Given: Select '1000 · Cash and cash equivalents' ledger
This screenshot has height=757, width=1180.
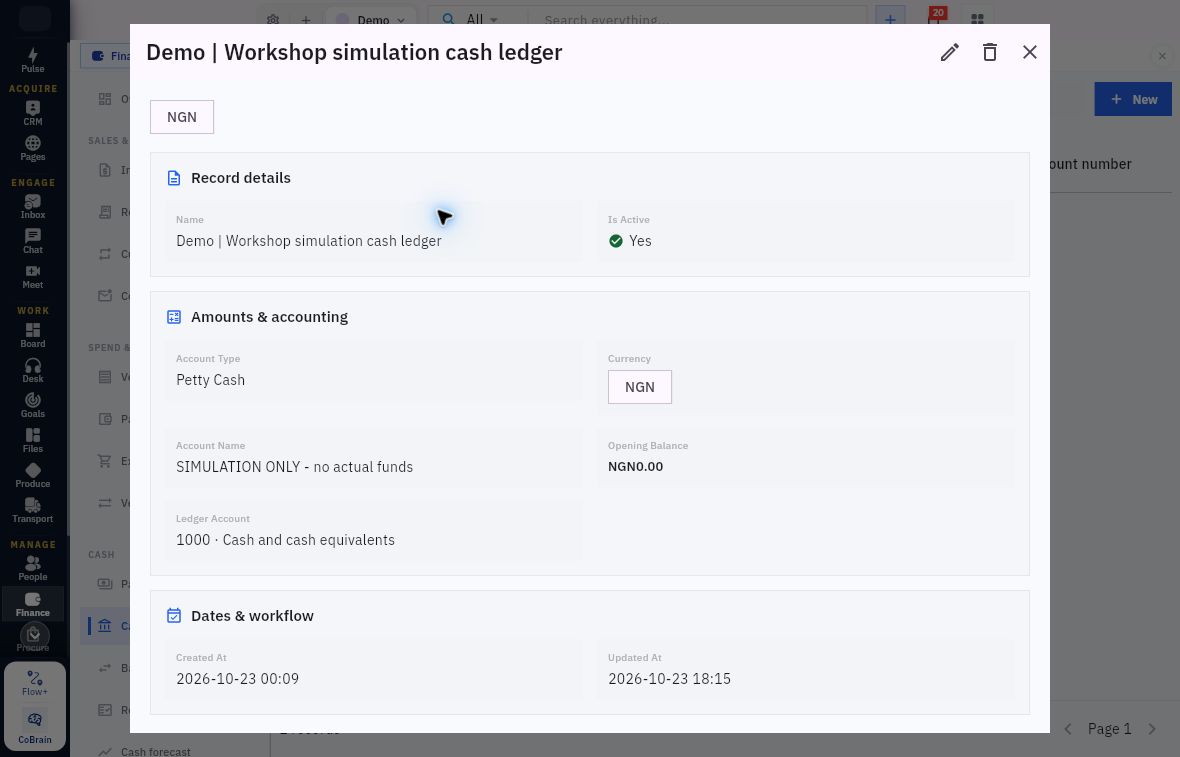Looking at the screenshot, I should point(285,540).
